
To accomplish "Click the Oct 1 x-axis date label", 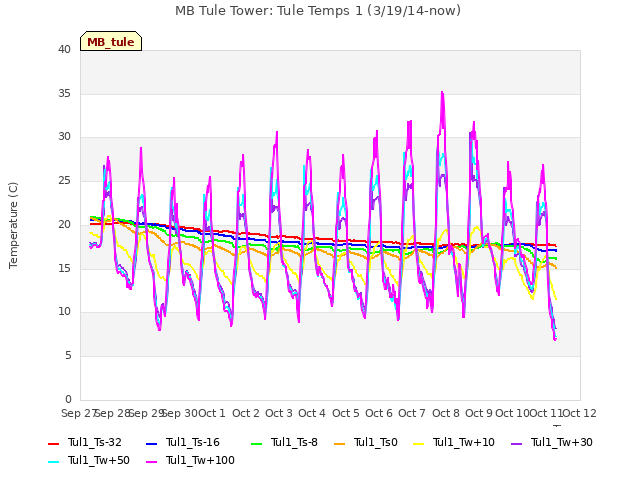I will tap(212, 413).
